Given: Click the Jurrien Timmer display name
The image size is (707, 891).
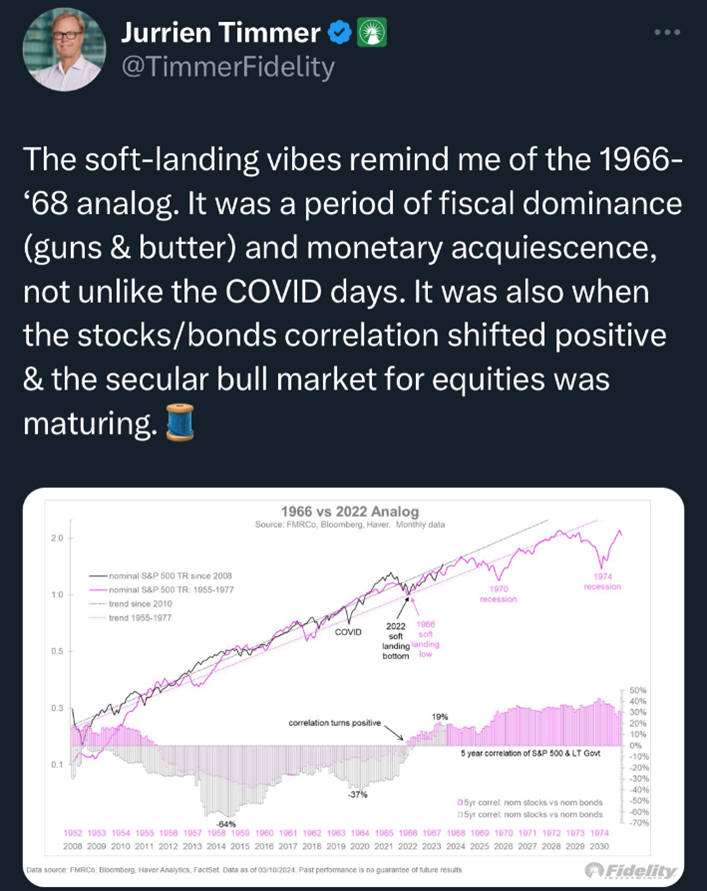Looking at the screenshot, I should (220, 33).
